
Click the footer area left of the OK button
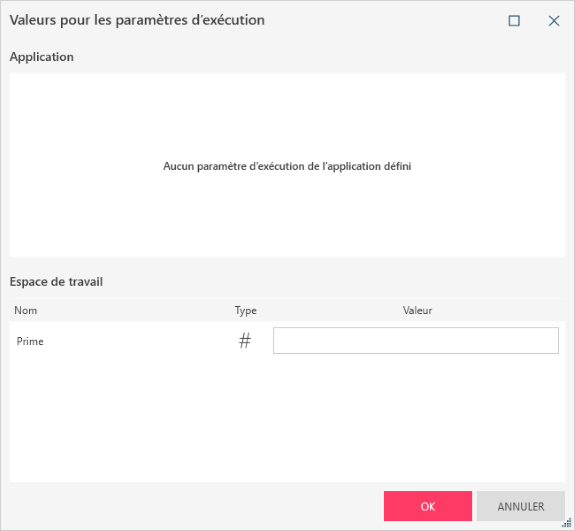click(194, 506)
